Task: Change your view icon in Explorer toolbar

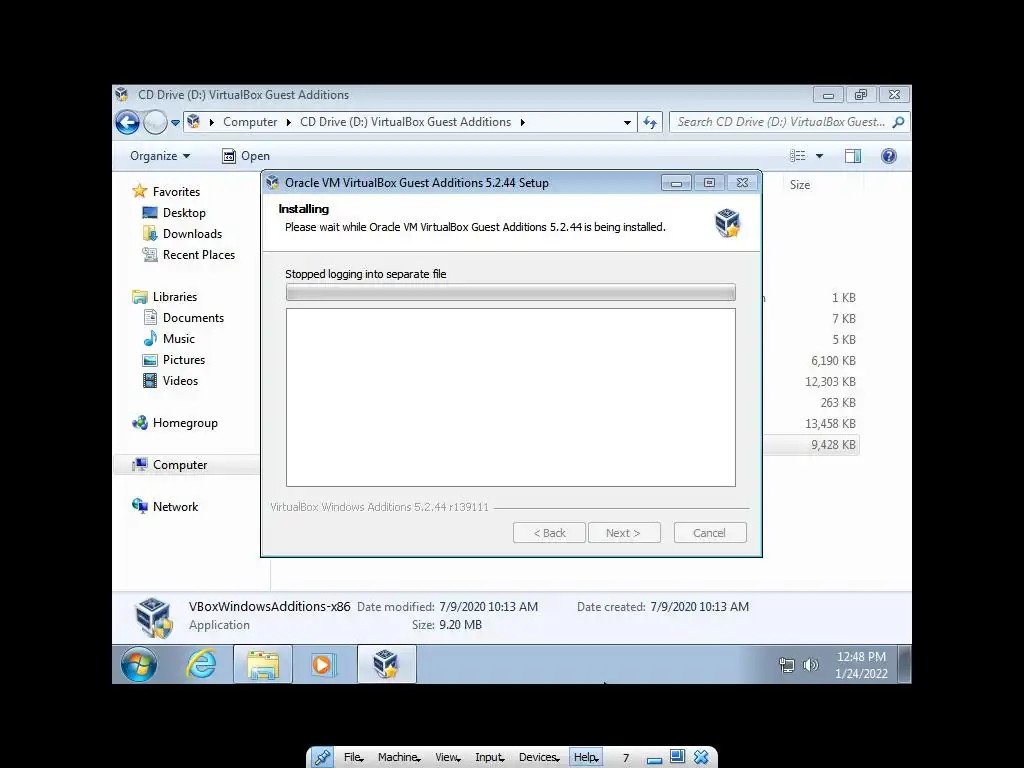Action: (x=797, y=156)
